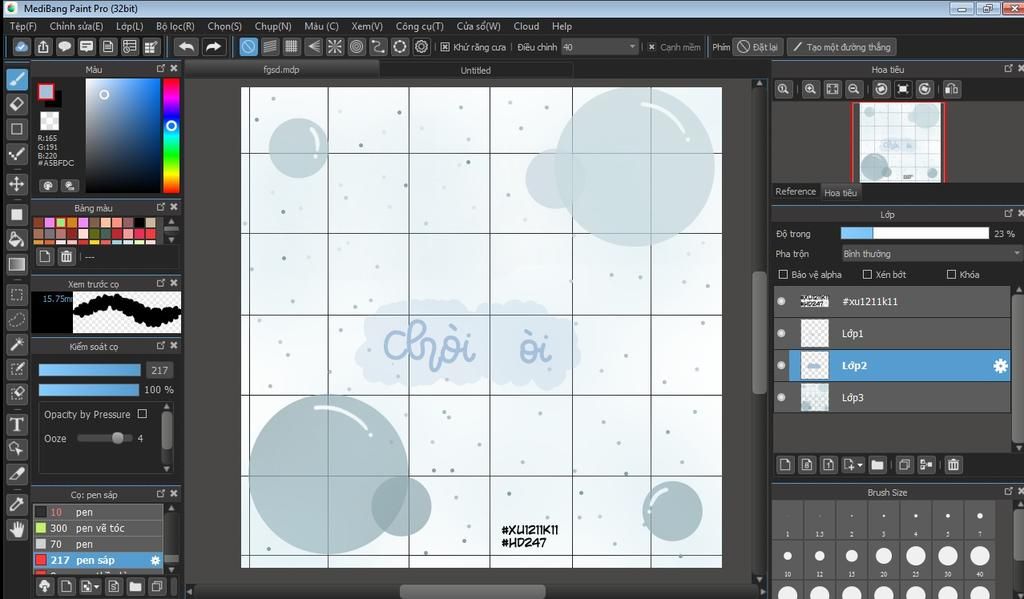Hide the Lớp1 layer visibility
Image resolution: width=1024 pixels, height=599 pixels.
(x=781, y=333)
